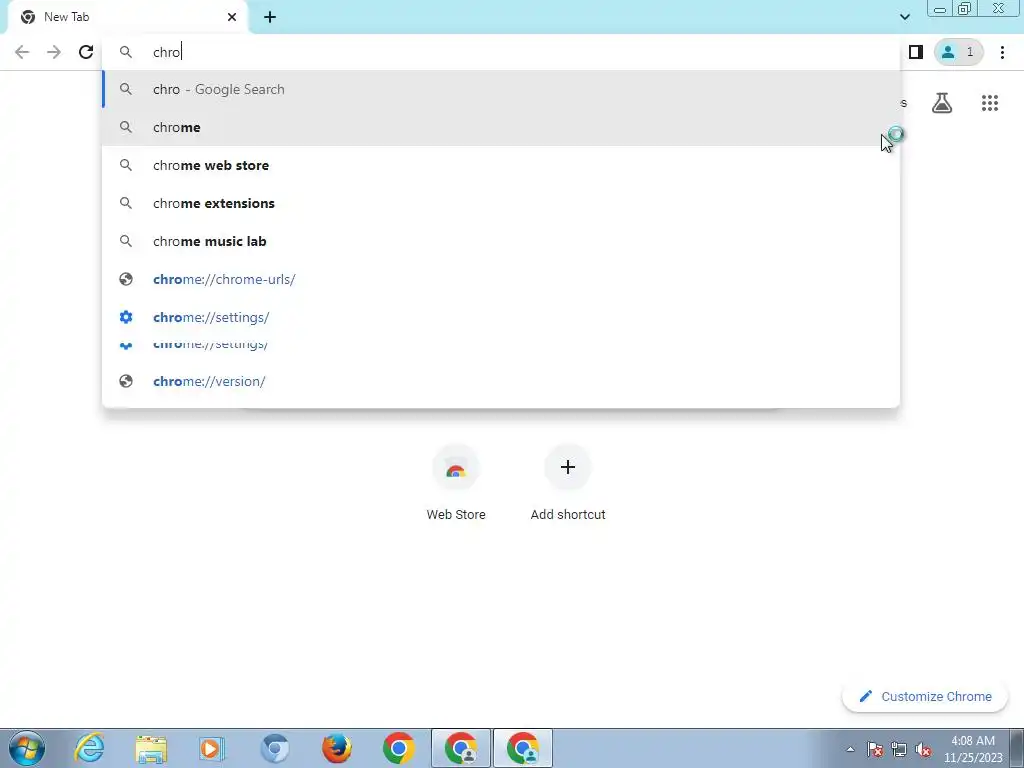Image resolution: width=1024 pixels, height=768 pixels.
Task: Open the tab search chevron
Action: 904,17
